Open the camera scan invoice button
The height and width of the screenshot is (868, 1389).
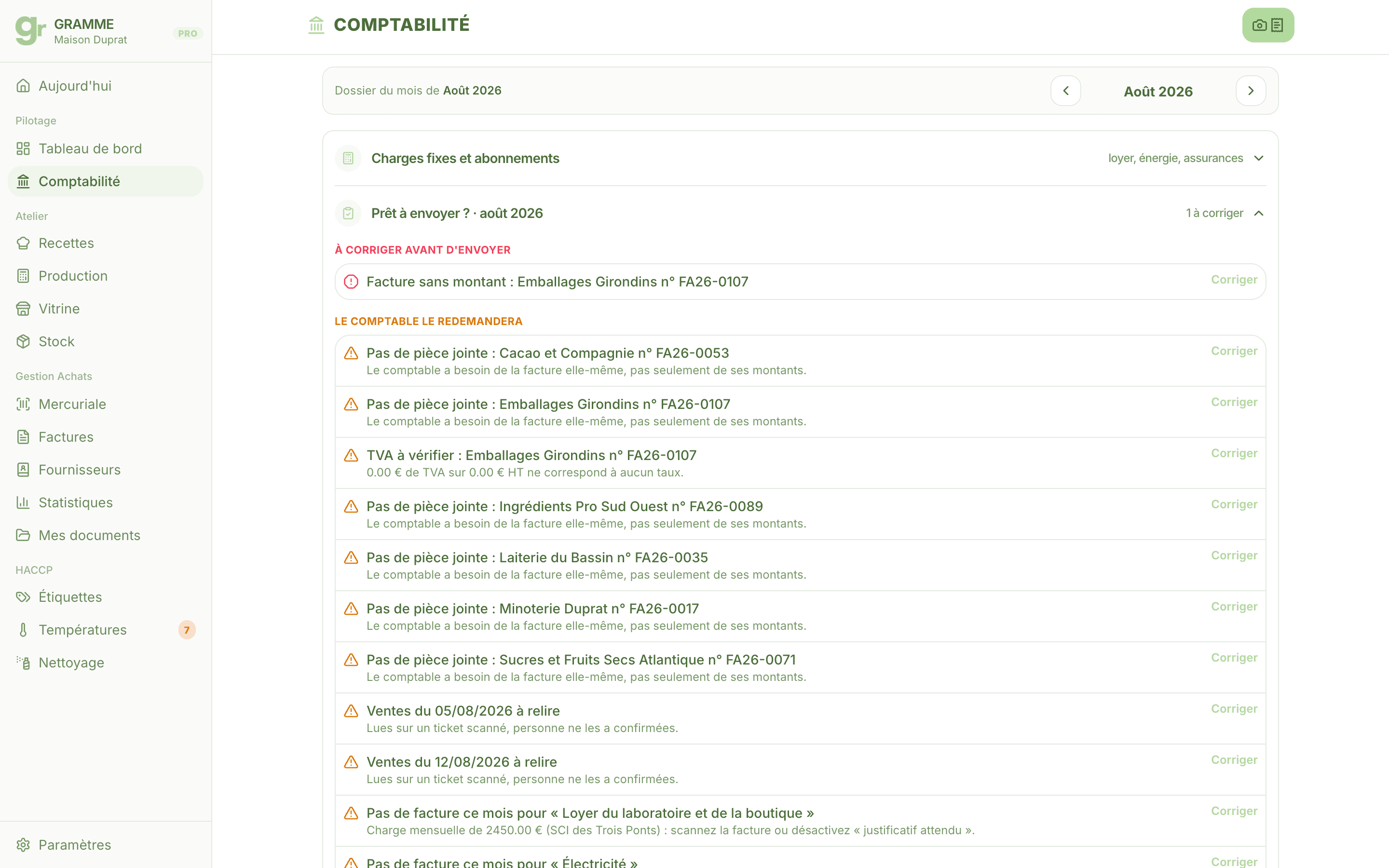pos(1268,25)
